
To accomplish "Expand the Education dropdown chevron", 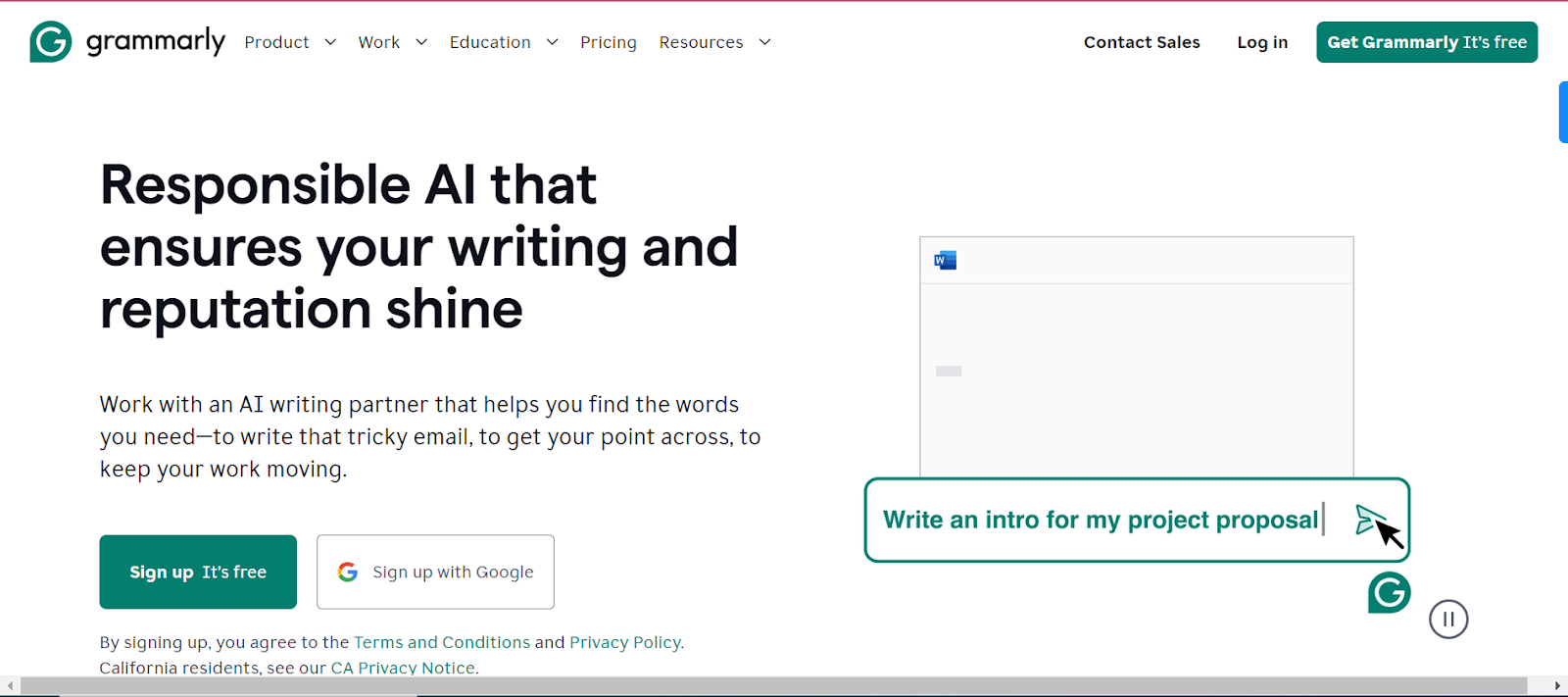I will (553, 42).
